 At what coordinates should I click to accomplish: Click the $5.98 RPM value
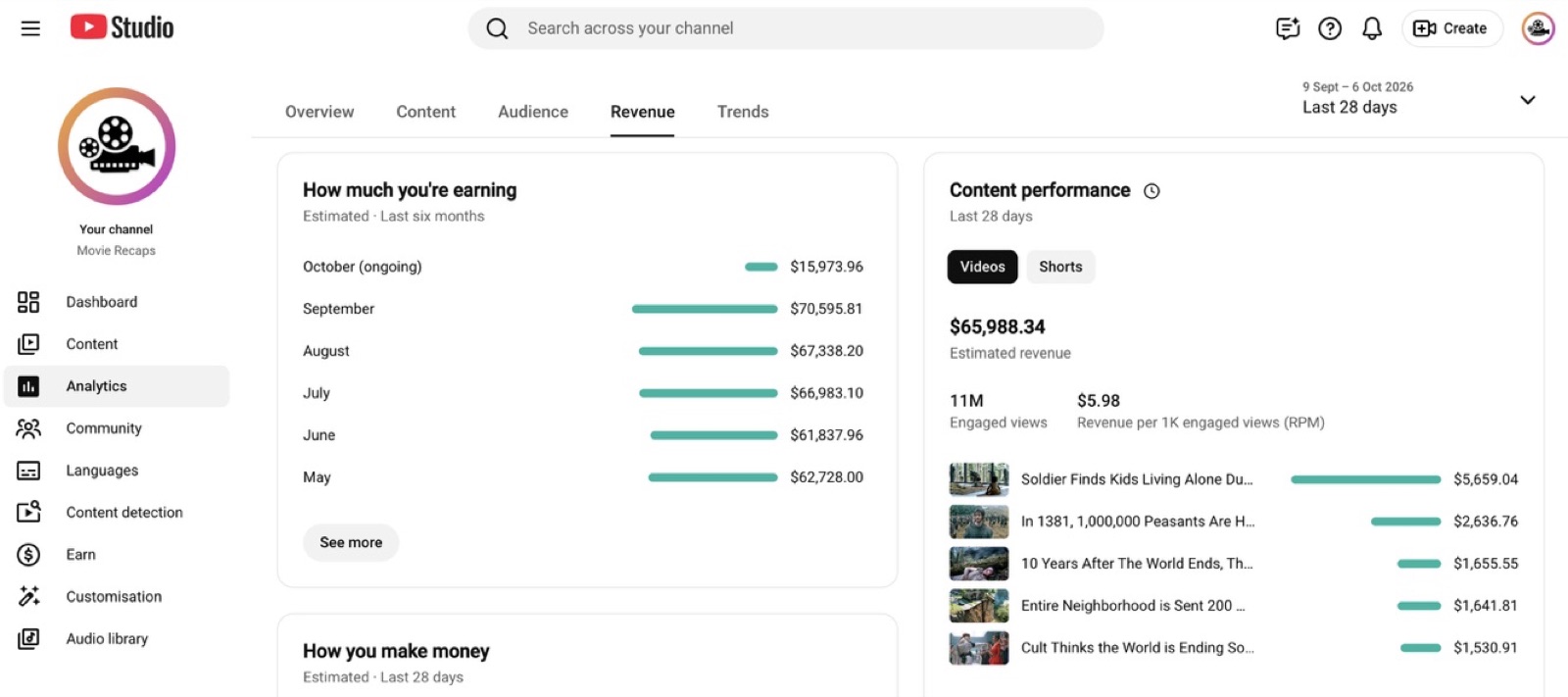point(1099,401)
